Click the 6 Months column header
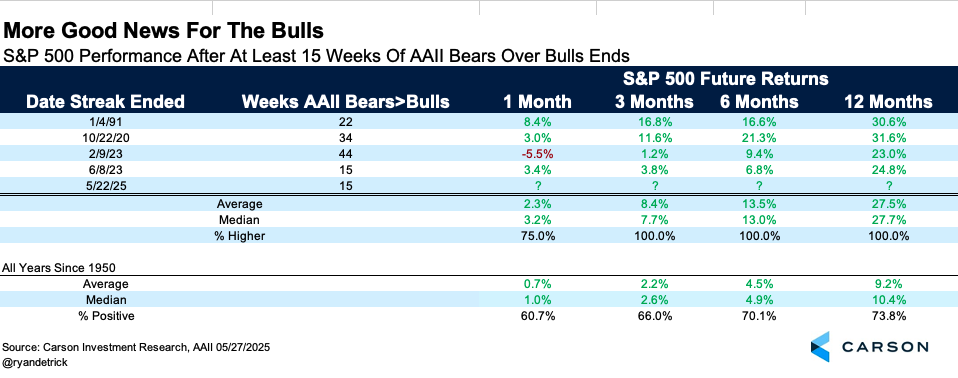 [759, 101]
